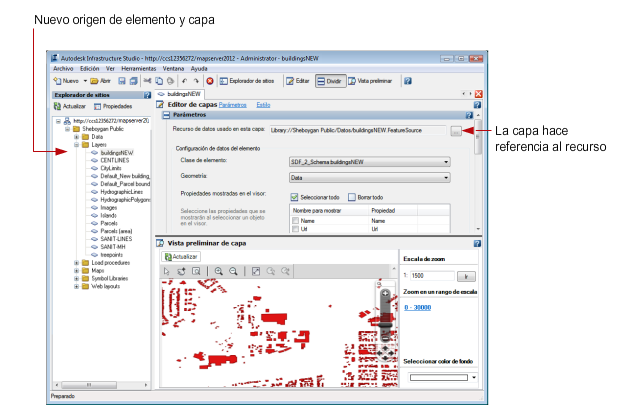Viewport: 633px width, 405px height.
Task: Expand the Data folder
Action: [x=76, y=137]
